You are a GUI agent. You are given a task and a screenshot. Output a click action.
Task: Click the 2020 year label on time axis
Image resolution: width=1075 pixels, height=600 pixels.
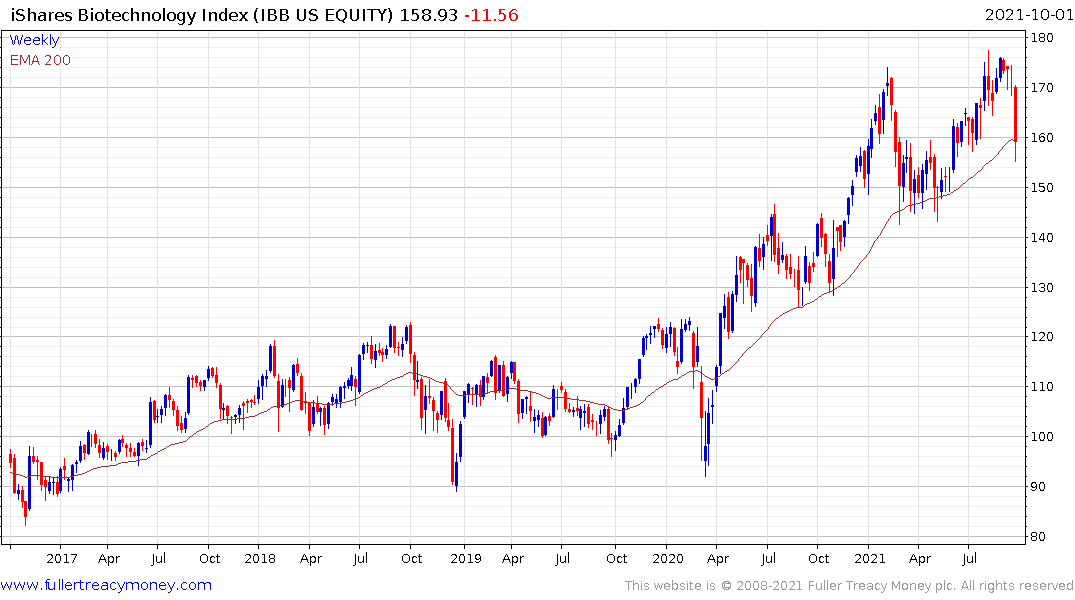click(x=668, y=559)
